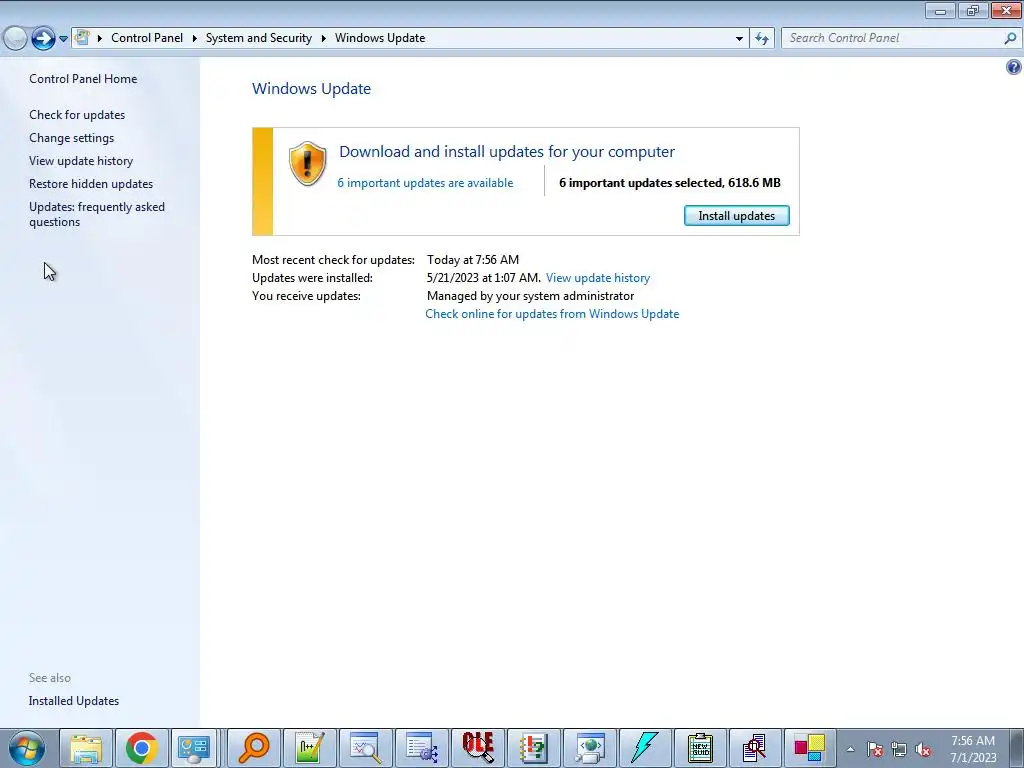Open Change settings in left pane

[71, 138]
